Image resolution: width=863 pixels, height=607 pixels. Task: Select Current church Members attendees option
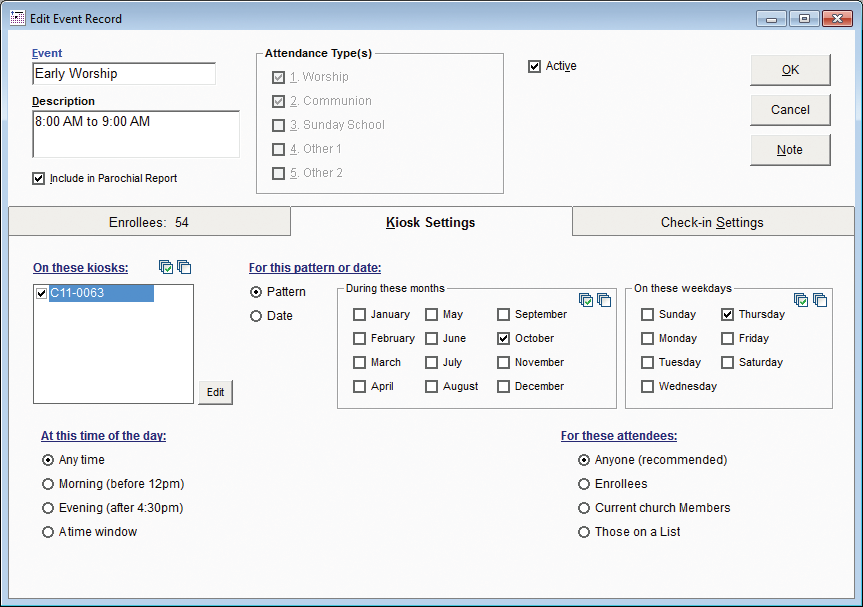(584, 508)
